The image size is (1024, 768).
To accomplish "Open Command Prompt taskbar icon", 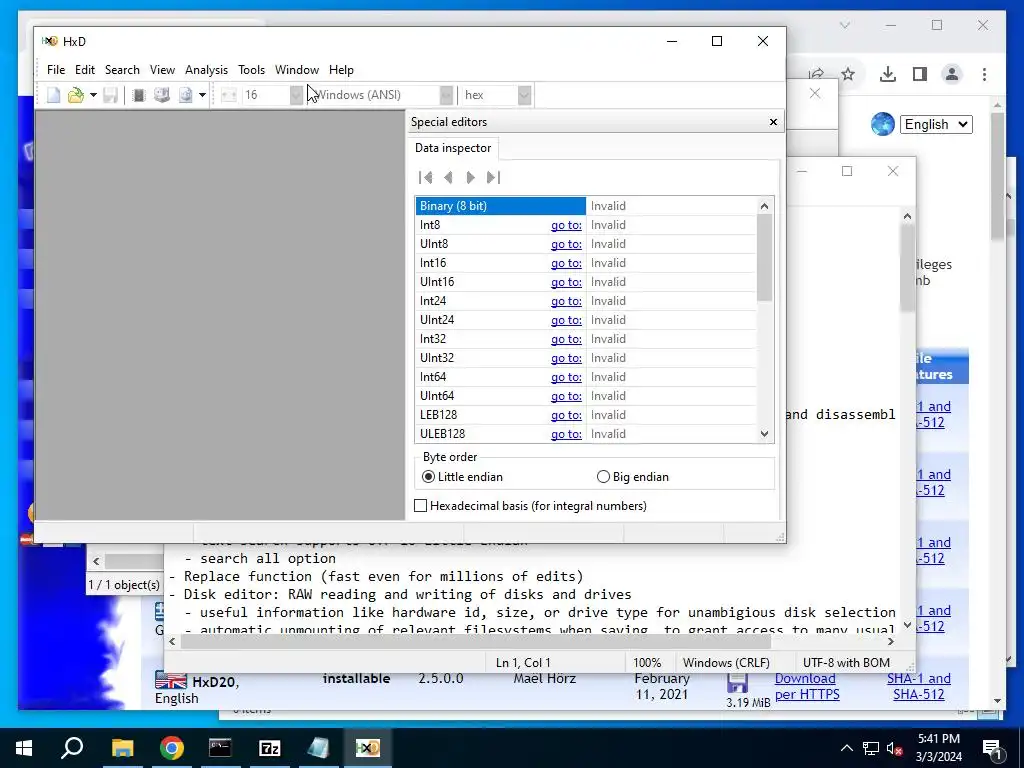I will click(220, 748).
